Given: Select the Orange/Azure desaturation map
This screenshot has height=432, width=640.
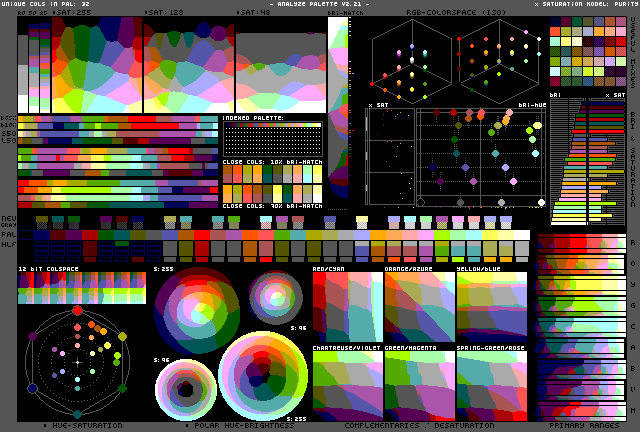Looking at the screenshot, I should click(x=418, y=307).
